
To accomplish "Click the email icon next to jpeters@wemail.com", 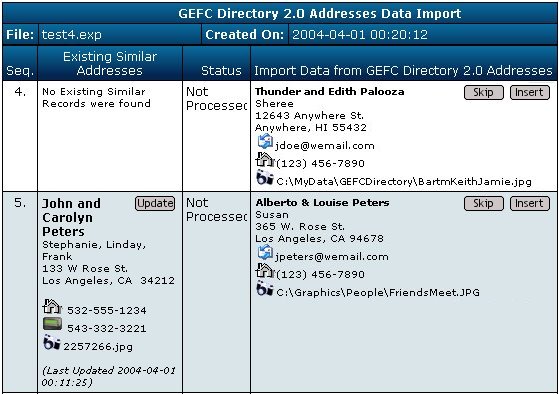I will point(265,253).
